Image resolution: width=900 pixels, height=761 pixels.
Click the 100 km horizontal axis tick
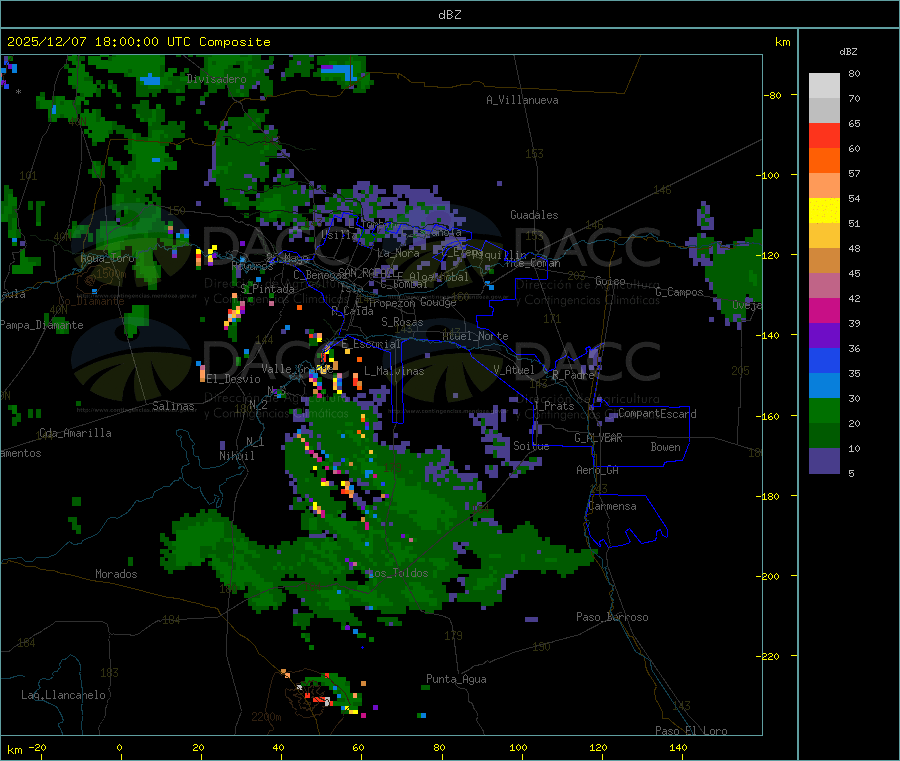(x=518, y=748)
